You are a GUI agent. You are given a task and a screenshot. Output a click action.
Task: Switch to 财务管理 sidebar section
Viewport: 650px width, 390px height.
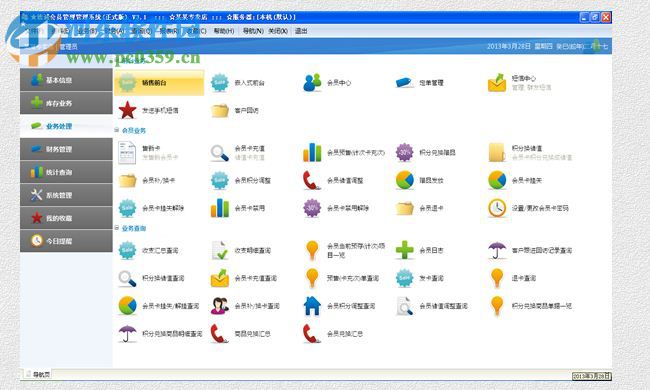click(x=66, y=149)
